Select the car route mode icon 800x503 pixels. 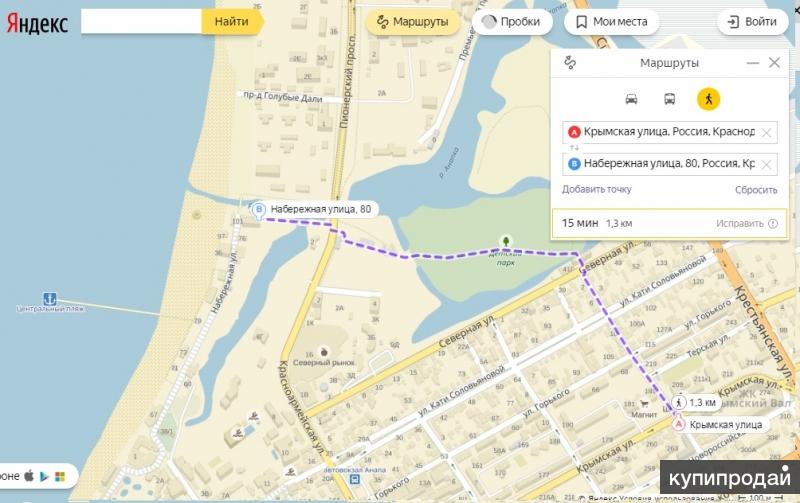click(631, 99)
